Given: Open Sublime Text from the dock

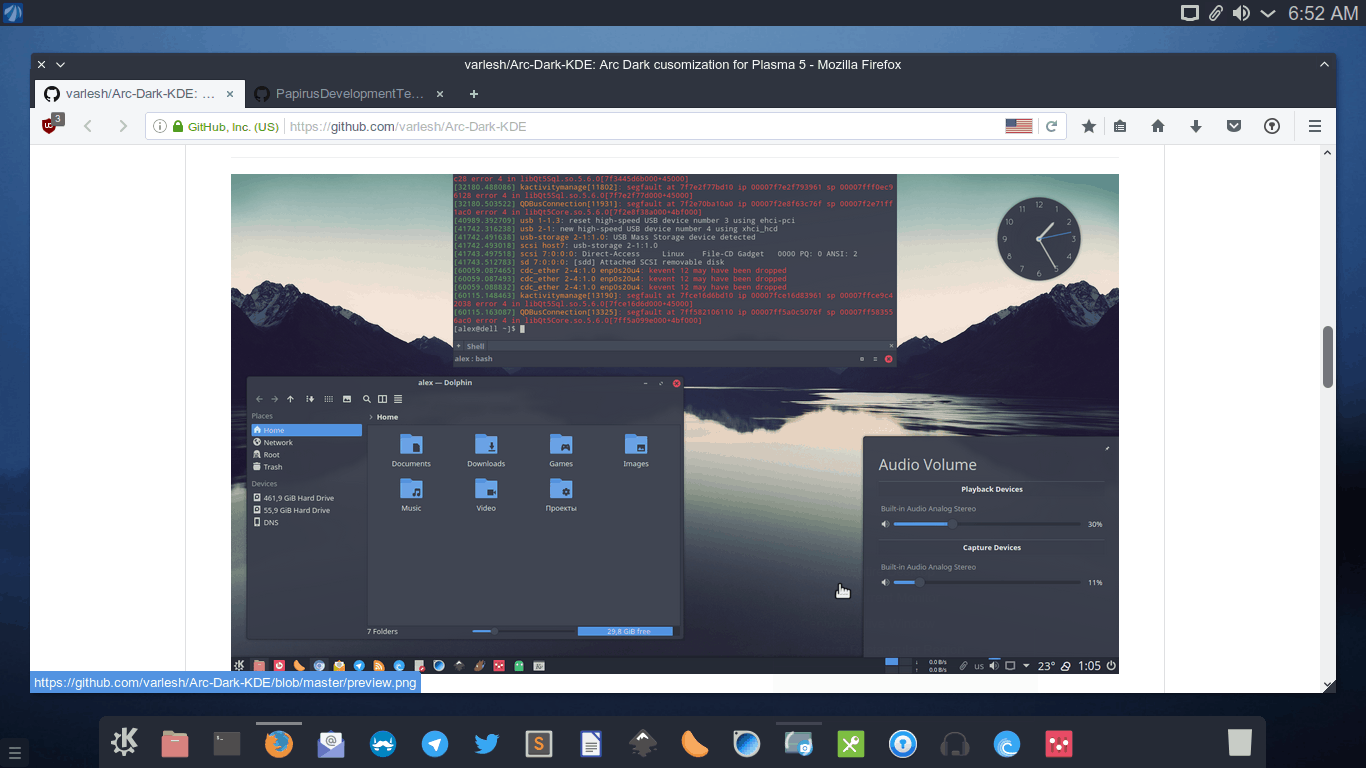Looking at the screenshot, I should click(539, 743).
